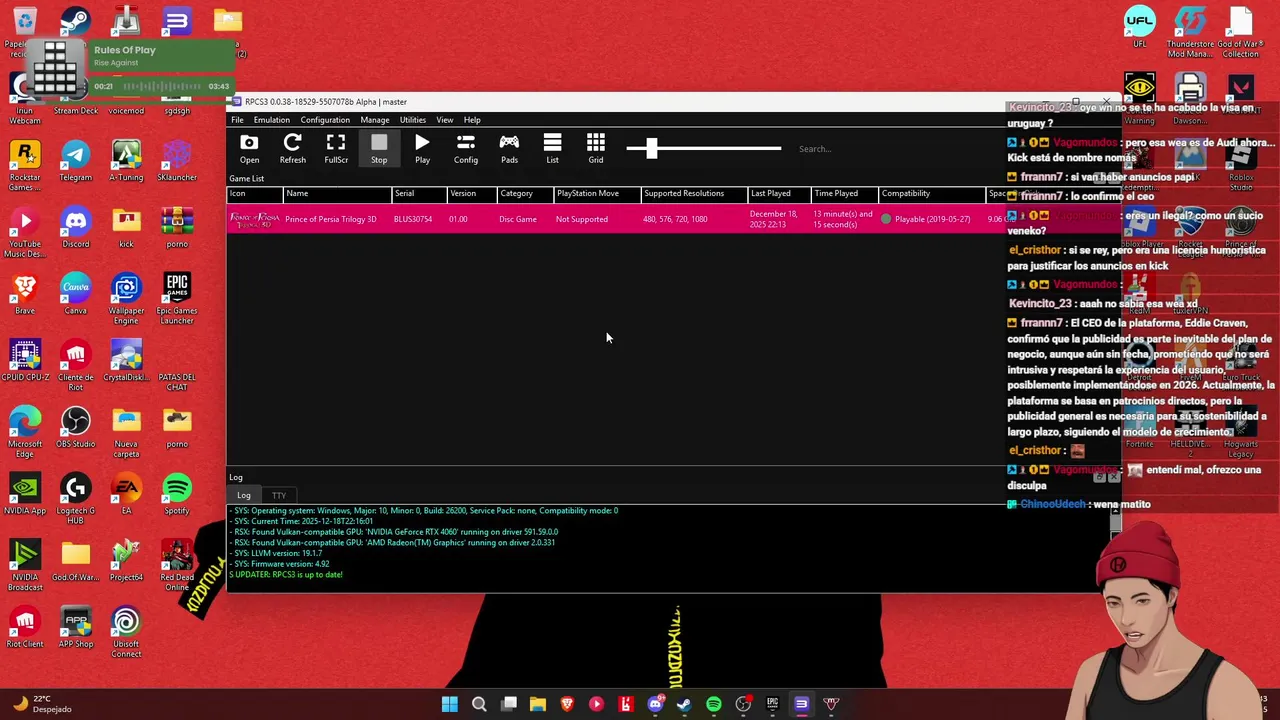Refresh the RPCS3 game list
Screen dimensions: 1280x720
(x=292, y=149)
